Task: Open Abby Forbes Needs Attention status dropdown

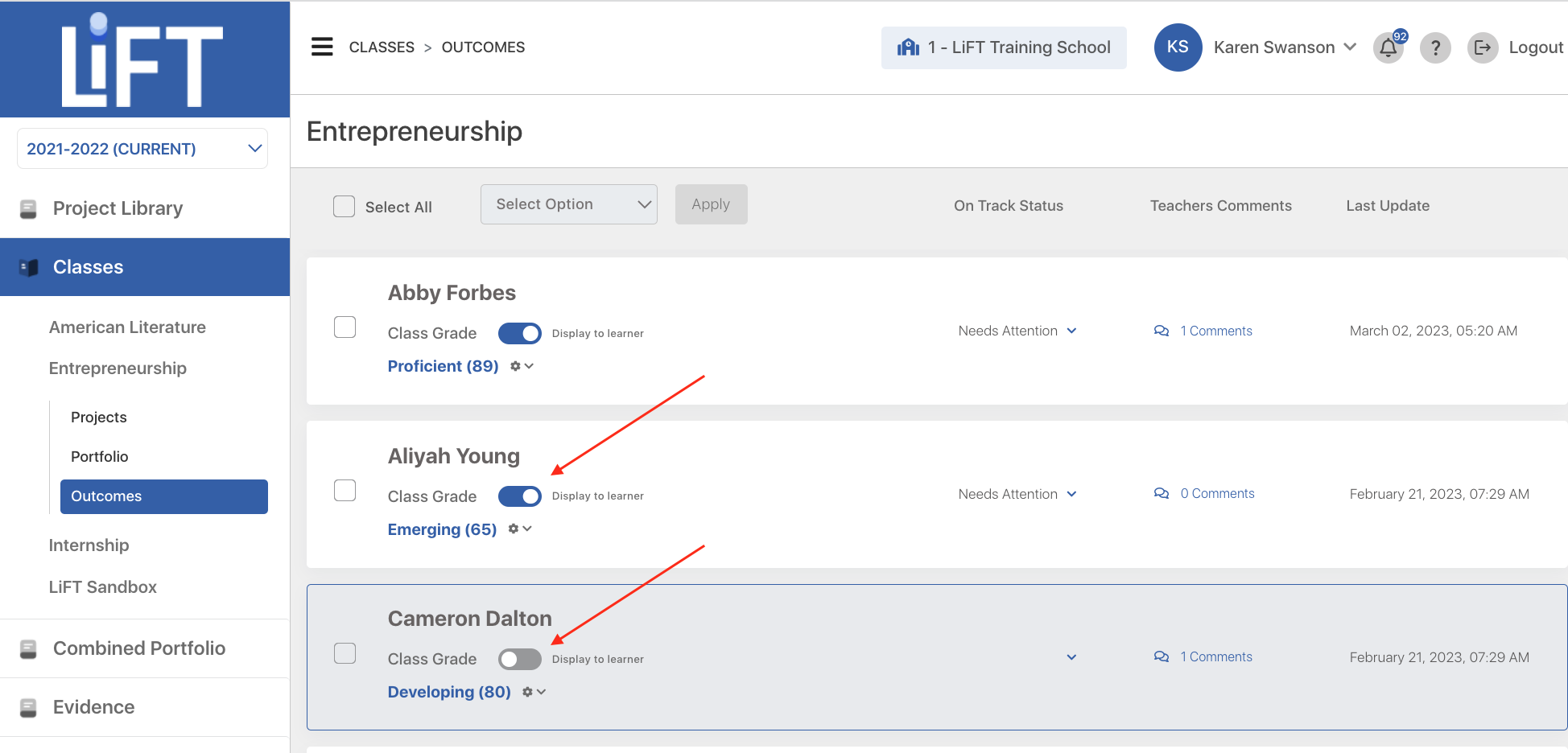Action: tap(1017, 331)
